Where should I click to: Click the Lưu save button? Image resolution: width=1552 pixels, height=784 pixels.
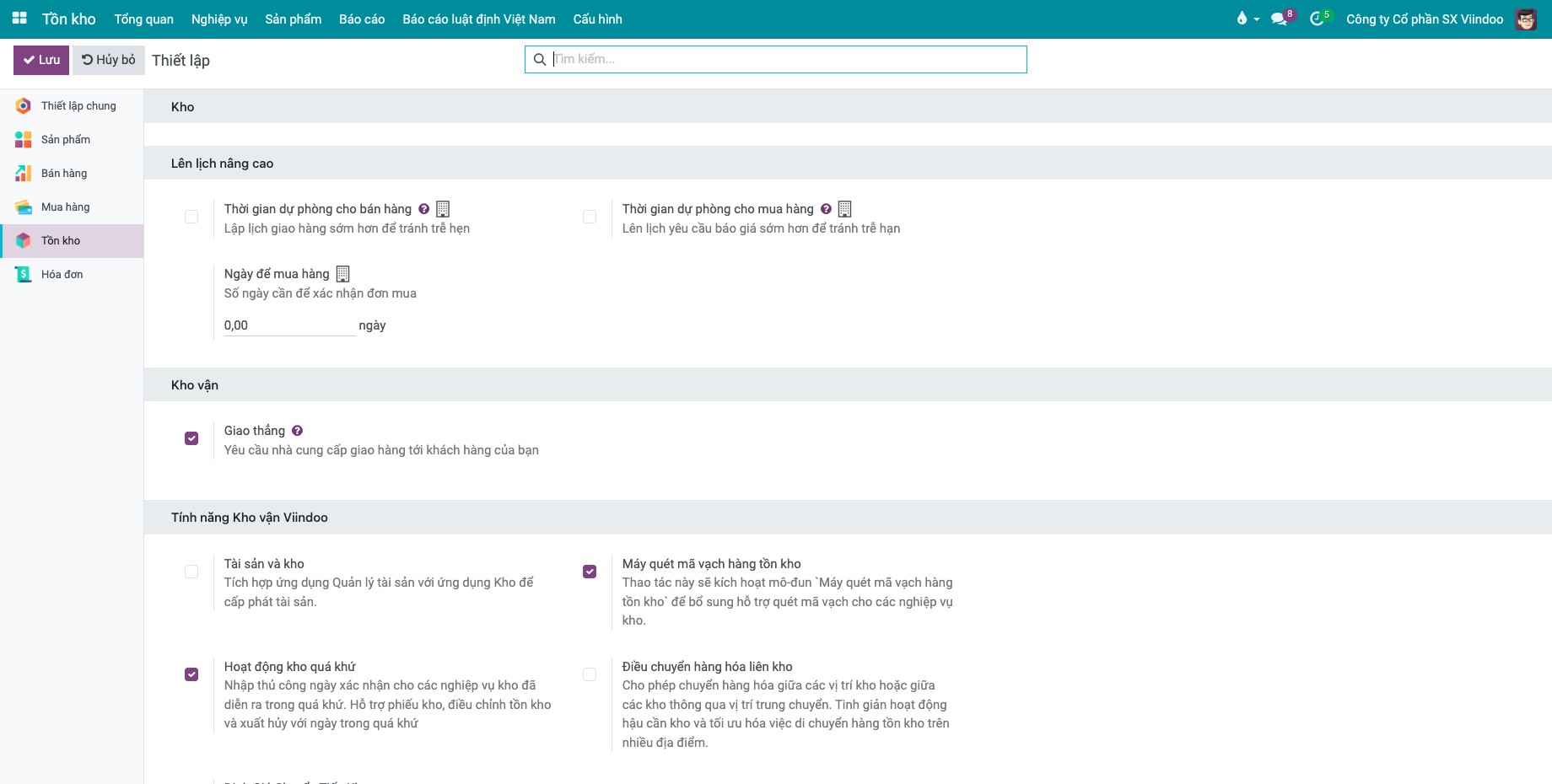click(x=41, y=60)
